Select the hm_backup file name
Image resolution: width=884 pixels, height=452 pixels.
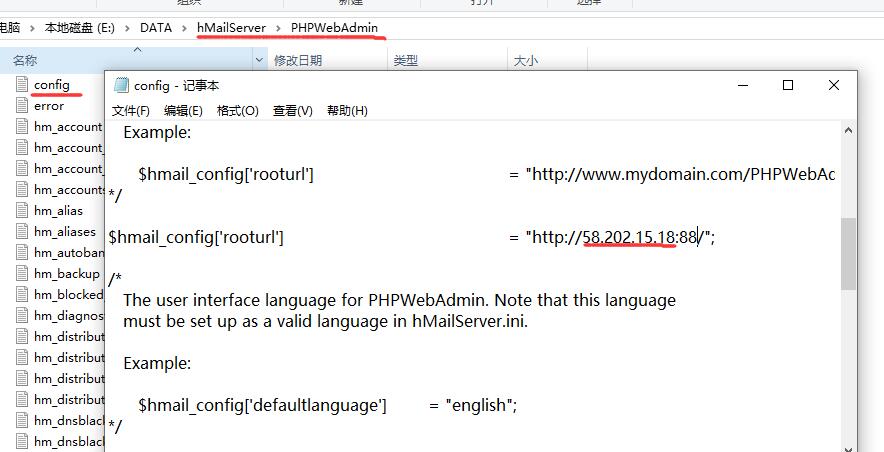pos(67,274)
